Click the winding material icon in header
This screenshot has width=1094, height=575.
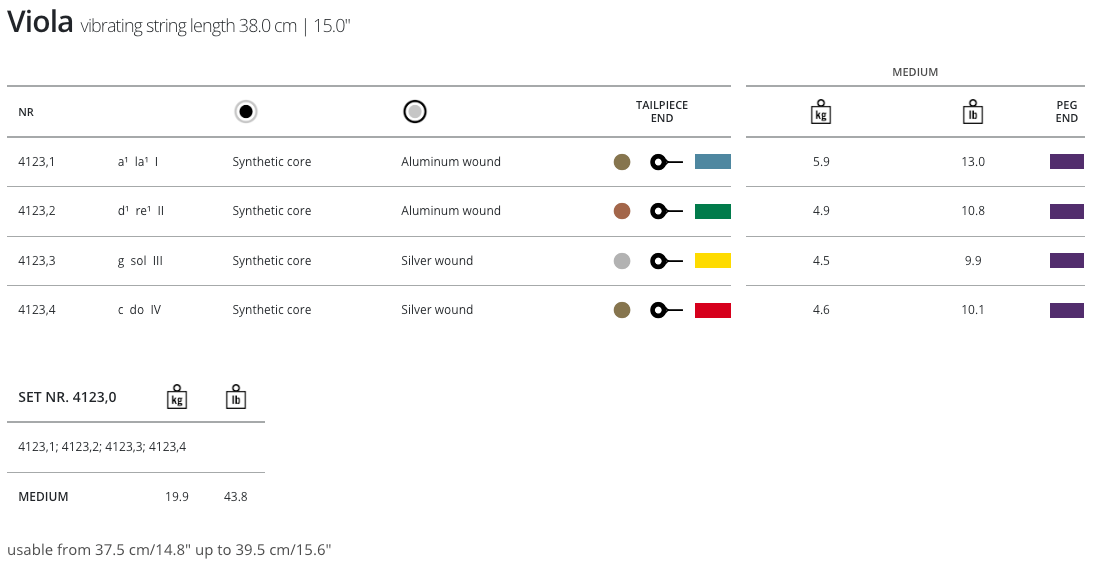coord(415,112)
